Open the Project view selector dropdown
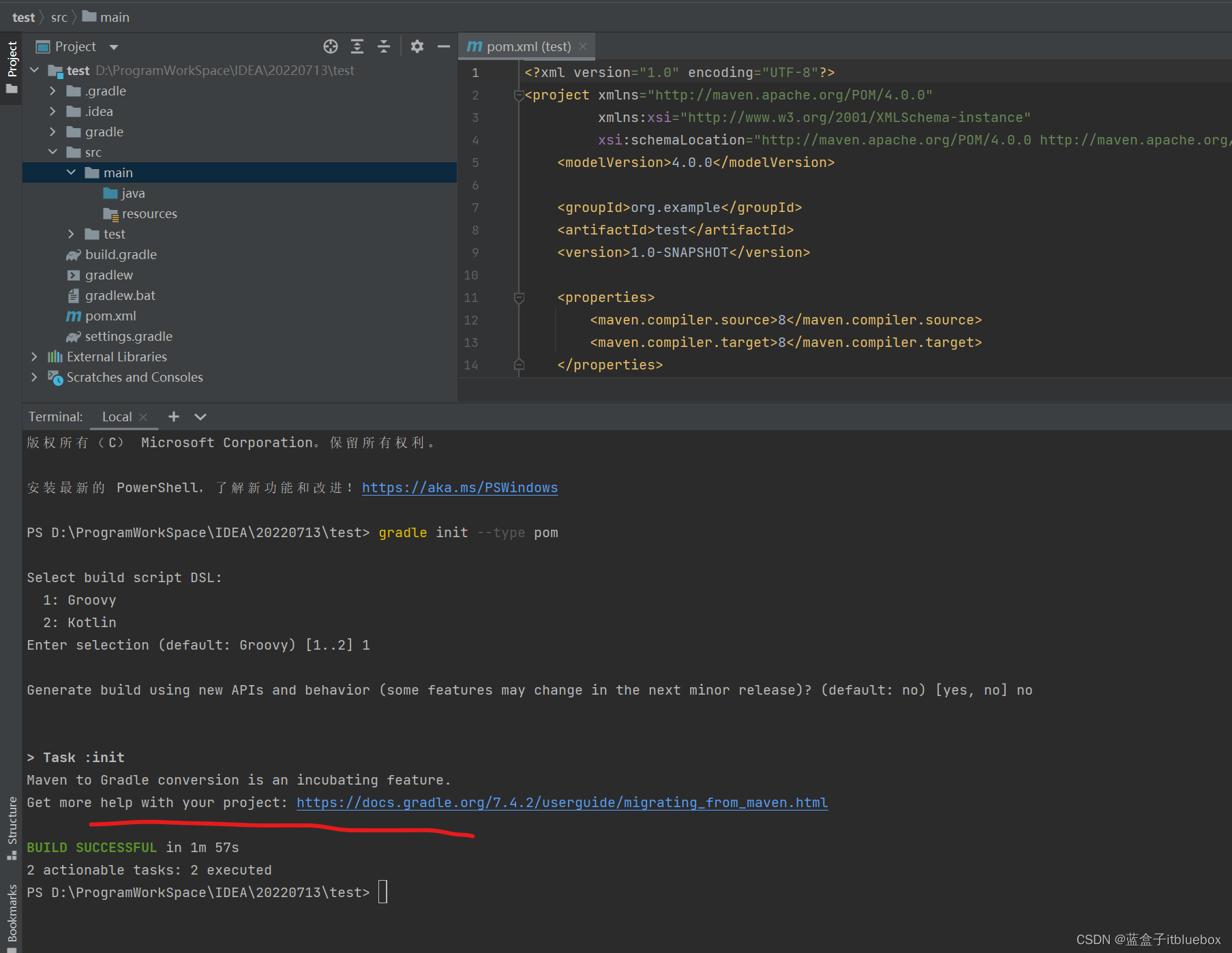 114,47
